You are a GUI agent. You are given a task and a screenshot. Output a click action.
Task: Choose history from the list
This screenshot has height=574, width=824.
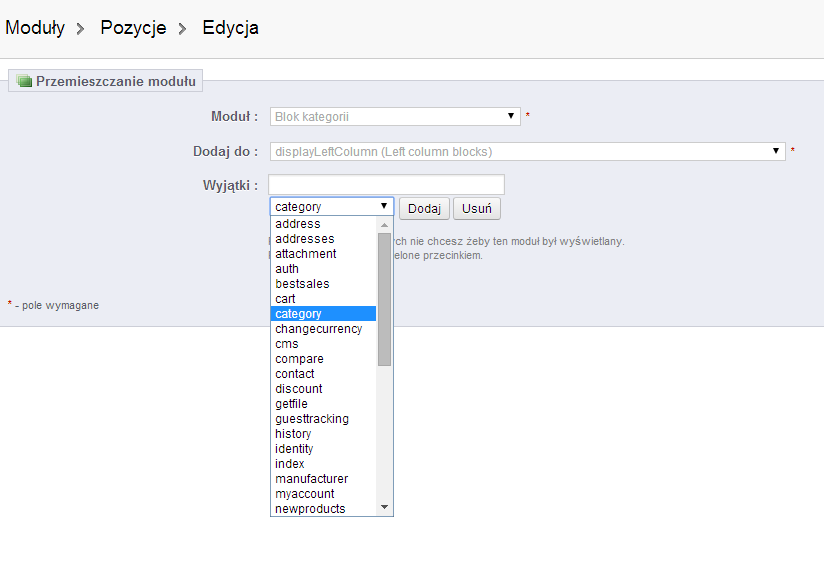point(324,434)
